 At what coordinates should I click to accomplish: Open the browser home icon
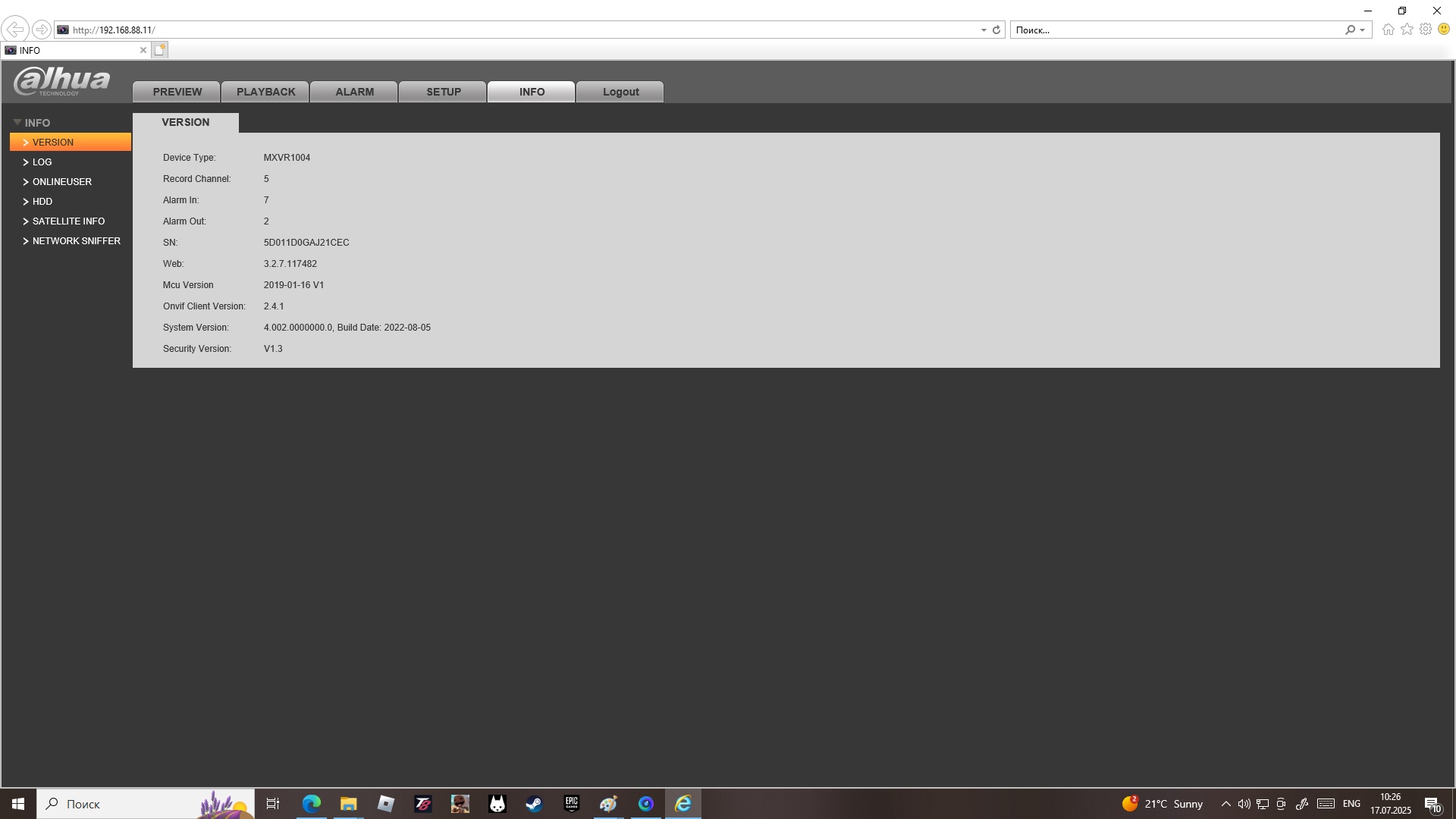[1388, 30]
